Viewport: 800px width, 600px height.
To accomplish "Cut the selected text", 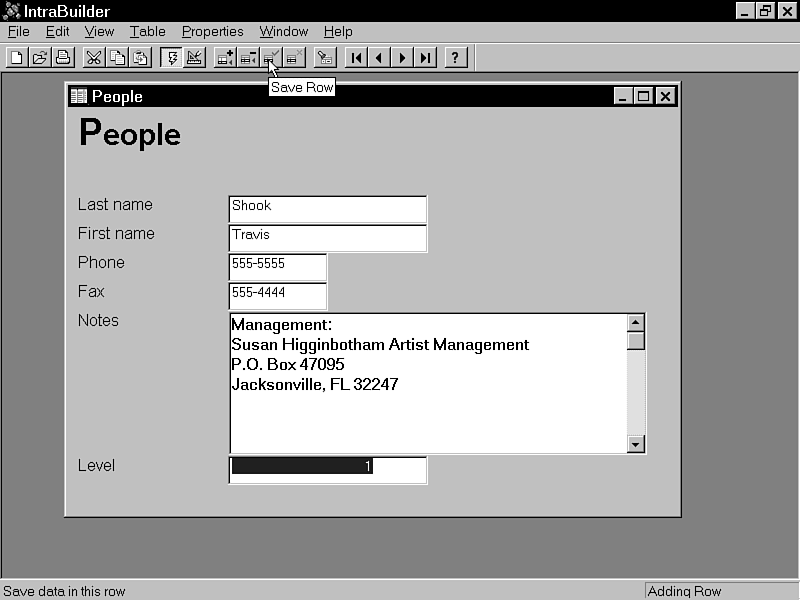I will pyautogui.click(x=93, y=57).
